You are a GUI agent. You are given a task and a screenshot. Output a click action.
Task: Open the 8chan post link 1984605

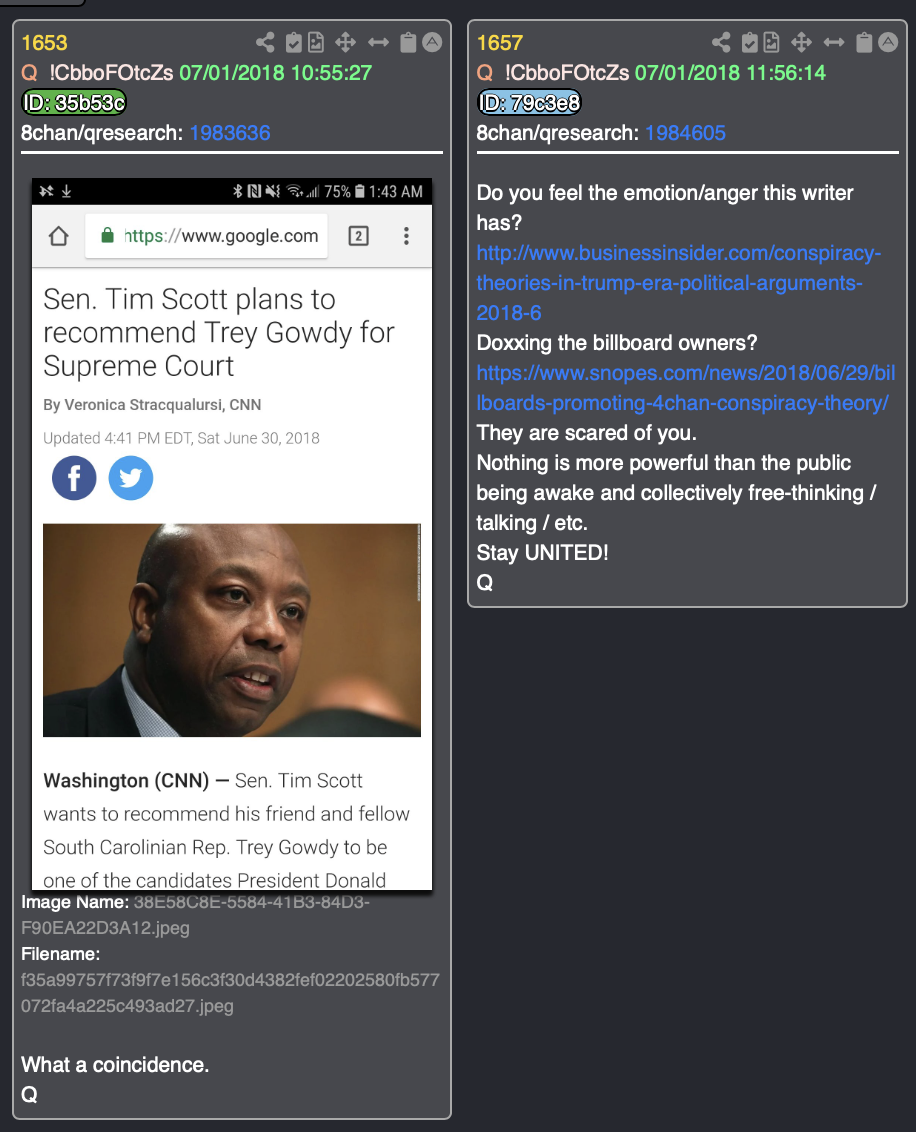click(685, 133)
